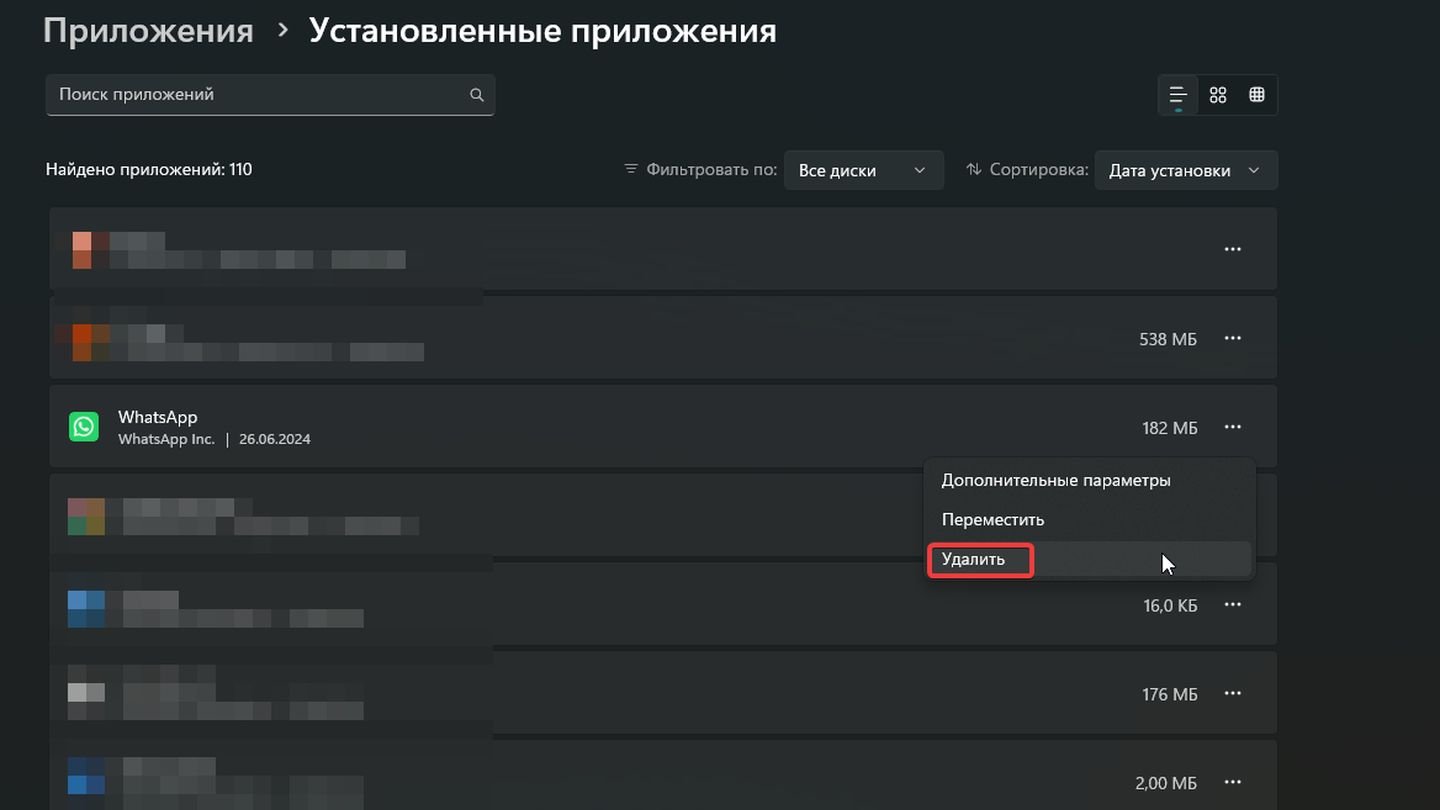This screenshot has width=1440, height=810.
Task: Click the Найдено приложений: 110 text
Action: point(149,170)
